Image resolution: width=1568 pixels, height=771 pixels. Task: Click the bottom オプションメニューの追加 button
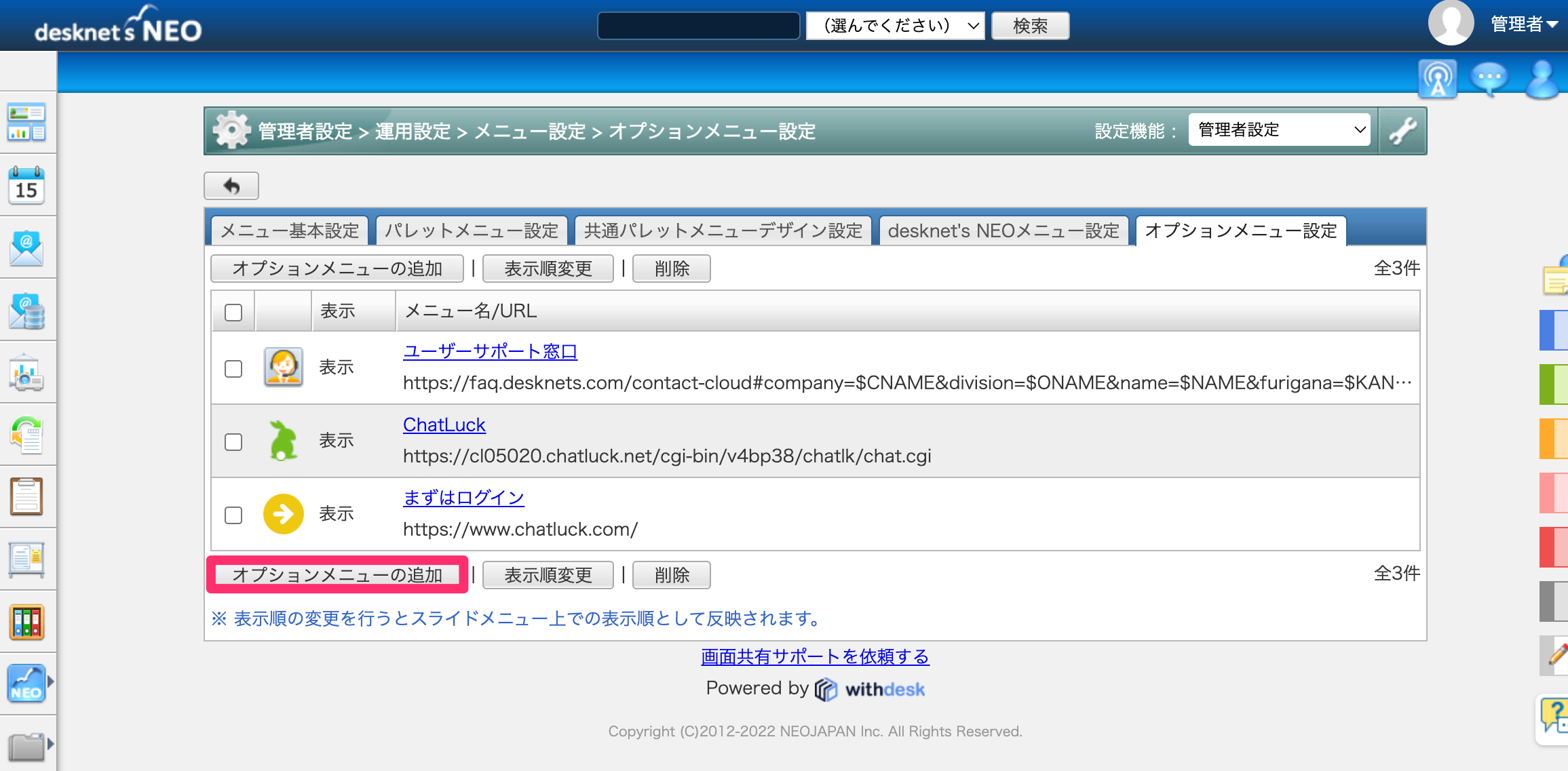pyautogui.click(x=337, y=575)
